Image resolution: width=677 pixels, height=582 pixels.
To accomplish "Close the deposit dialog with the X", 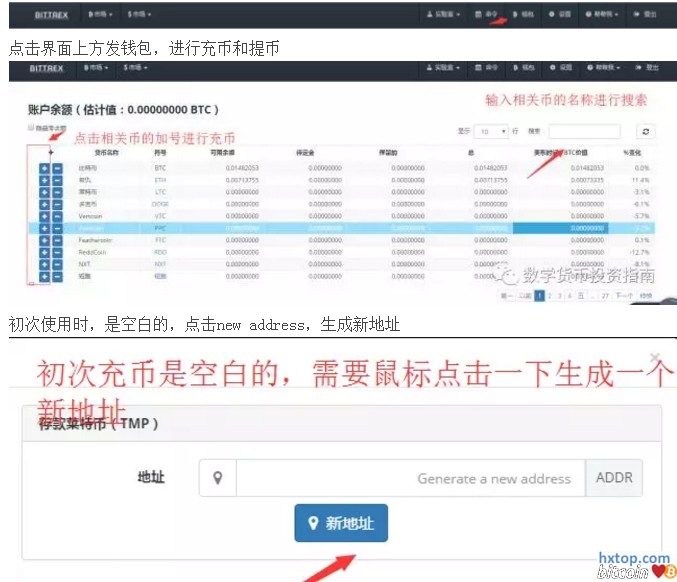I will (x=655, y=357).
